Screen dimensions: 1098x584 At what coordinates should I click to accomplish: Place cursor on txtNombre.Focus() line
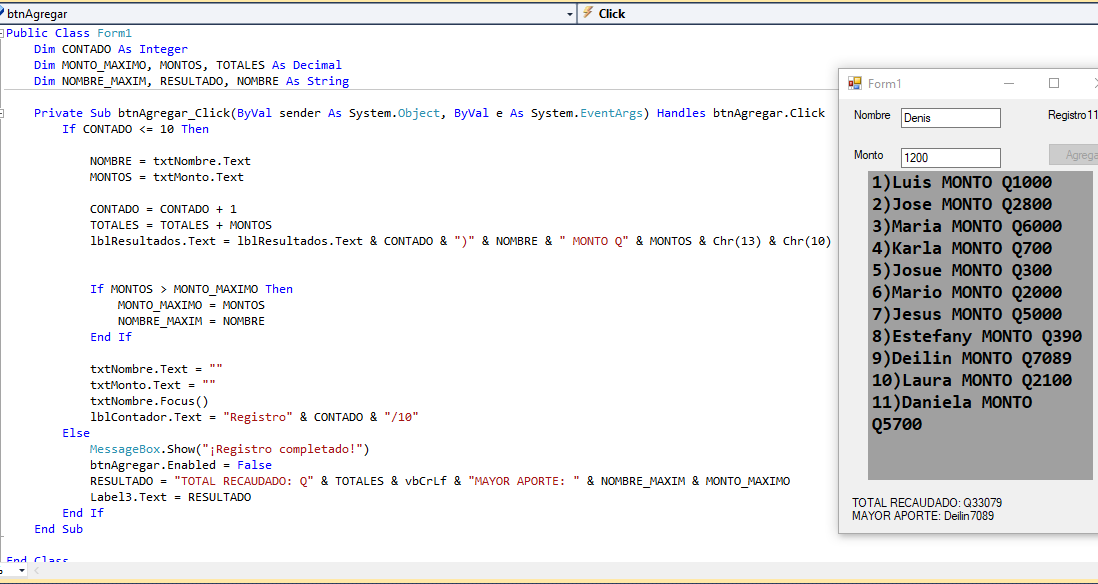pos(149,401)
